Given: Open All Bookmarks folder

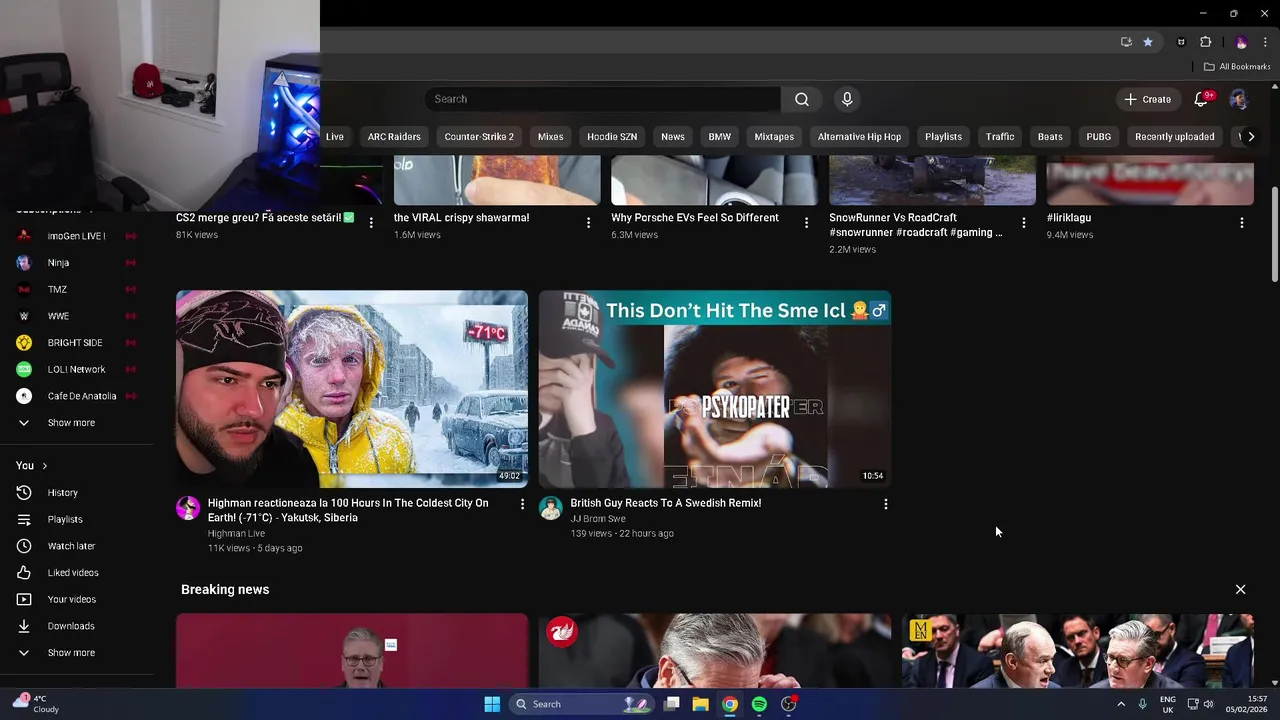Looking at the screenshot, I should pos(1237,67).
